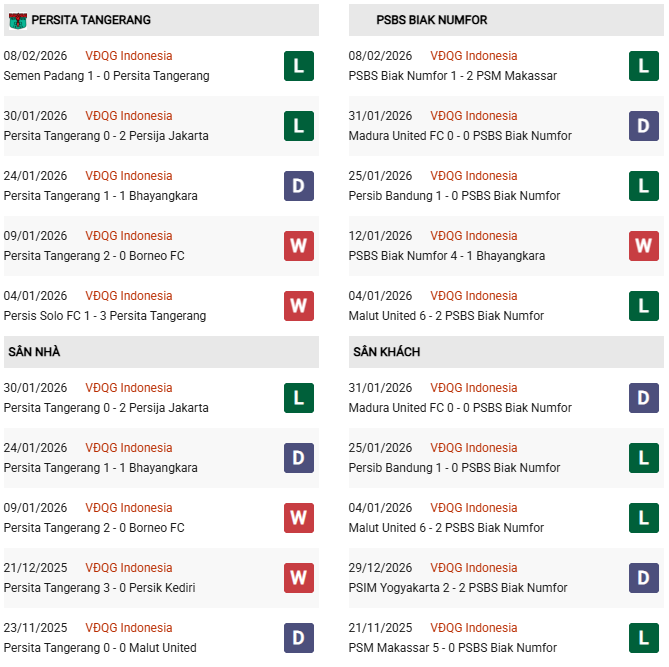Open VĐQG Indonesia link dated 29/12/2025
The width and height of the screenshot is (669, 667).
[x=473, y=568]
